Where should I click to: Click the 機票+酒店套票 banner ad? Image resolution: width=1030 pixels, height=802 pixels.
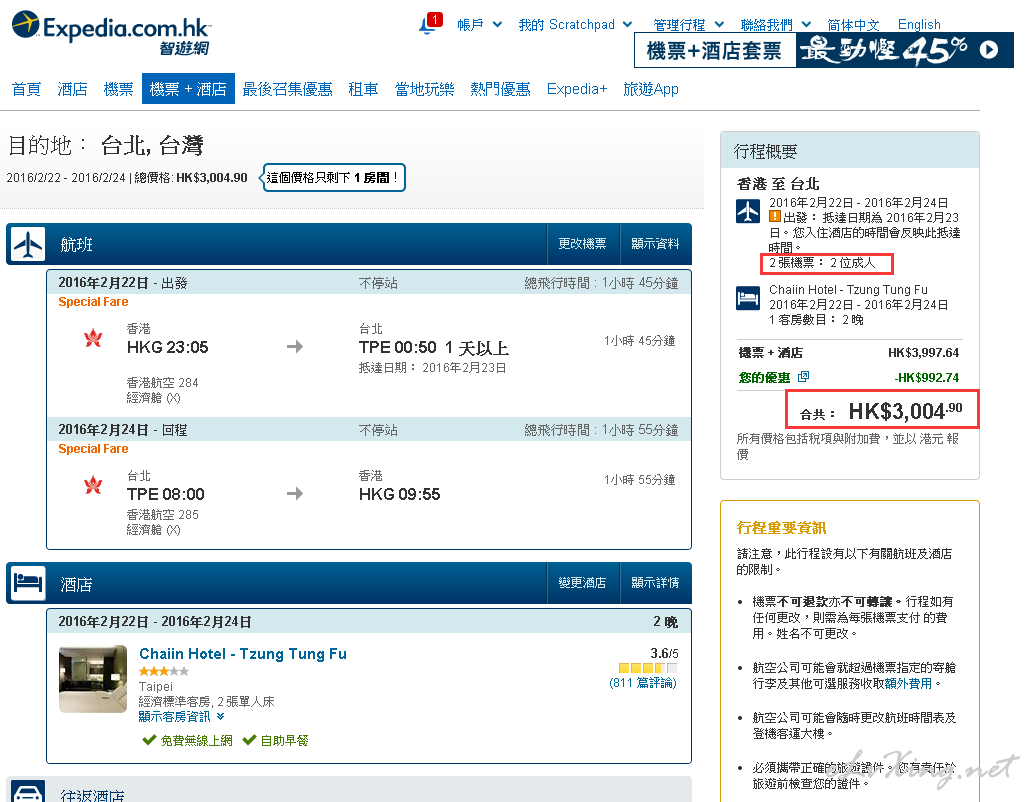point(824,50)
